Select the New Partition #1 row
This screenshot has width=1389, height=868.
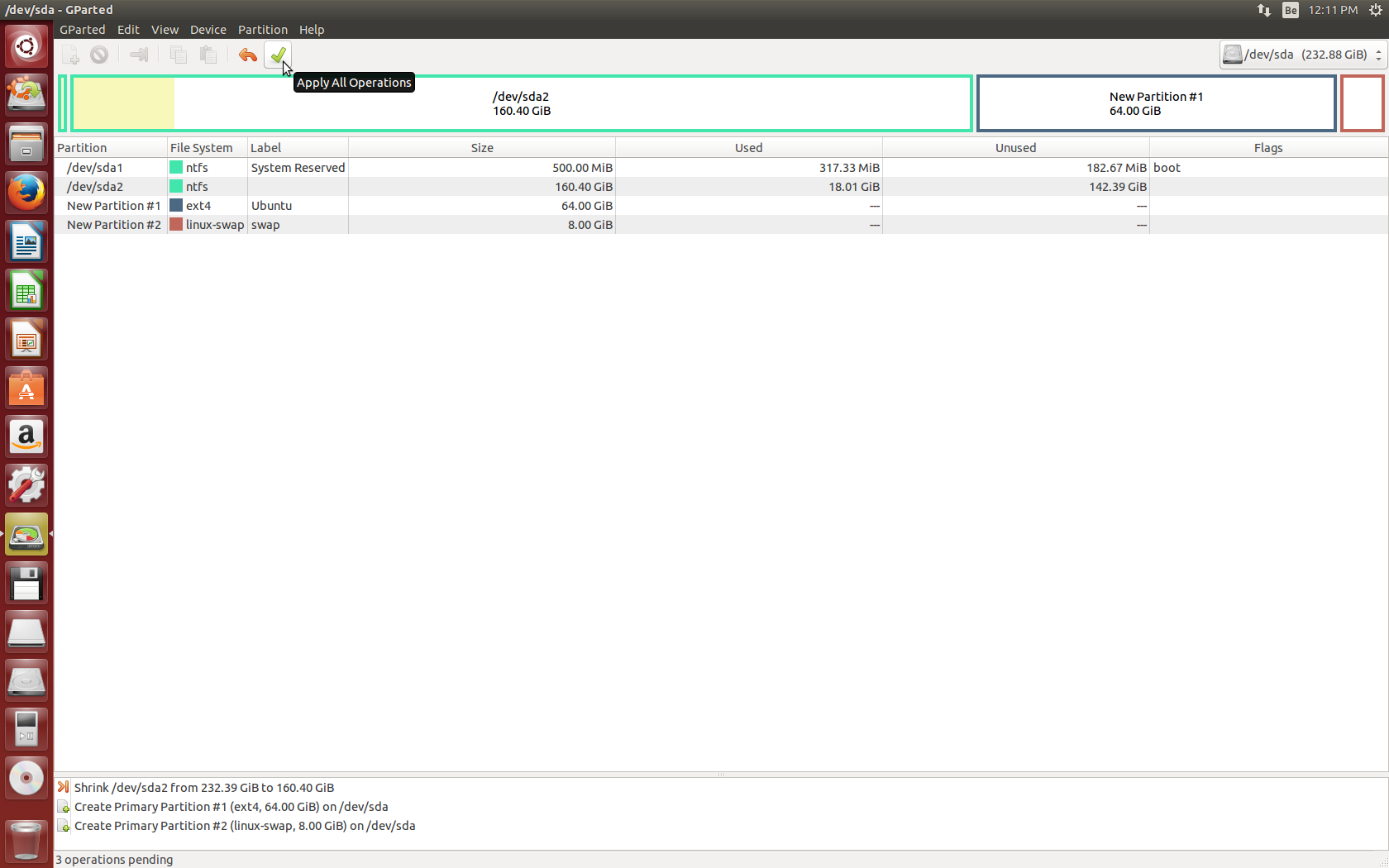(721, 206)
